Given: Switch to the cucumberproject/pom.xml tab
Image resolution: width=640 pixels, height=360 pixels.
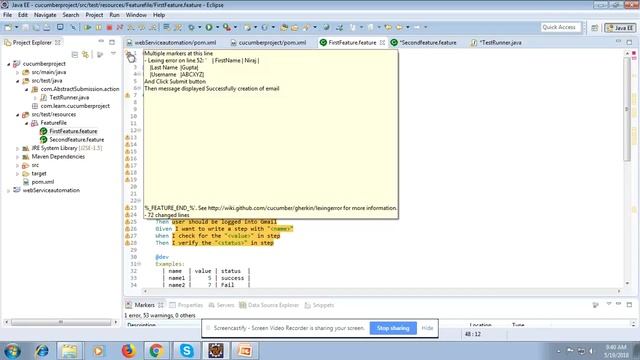Looking at the screenshot, I should (268, 42).
